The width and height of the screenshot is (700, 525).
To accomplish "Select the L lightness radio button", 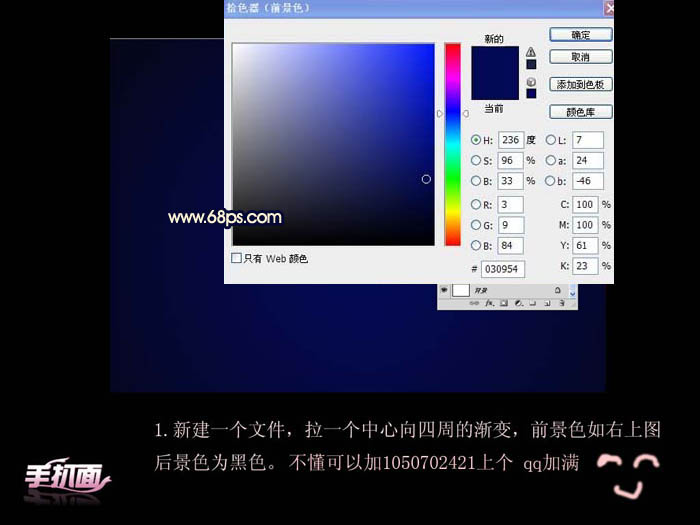I will [x=551, y=140].
